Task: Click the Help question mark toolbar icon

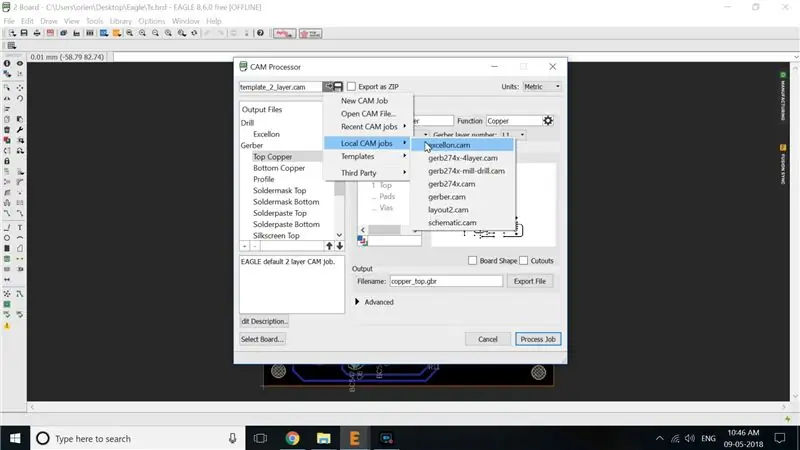Action: pos(260,33)
